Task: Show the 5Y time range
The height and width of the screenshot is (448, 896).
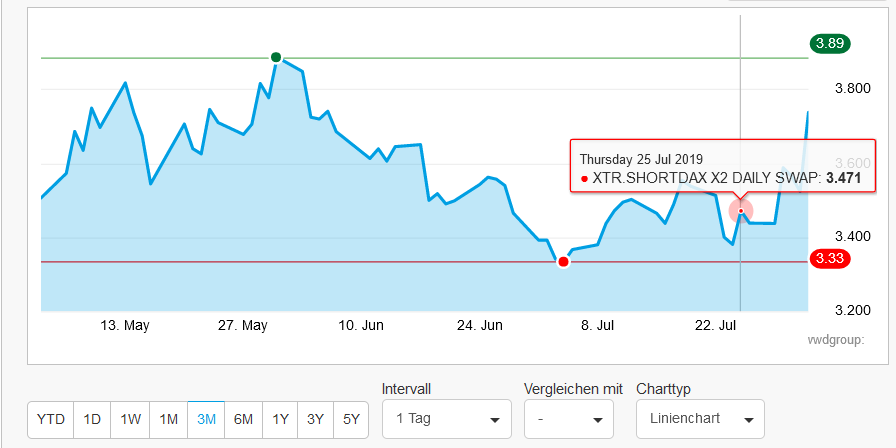Action: click(x=349, y=420)
